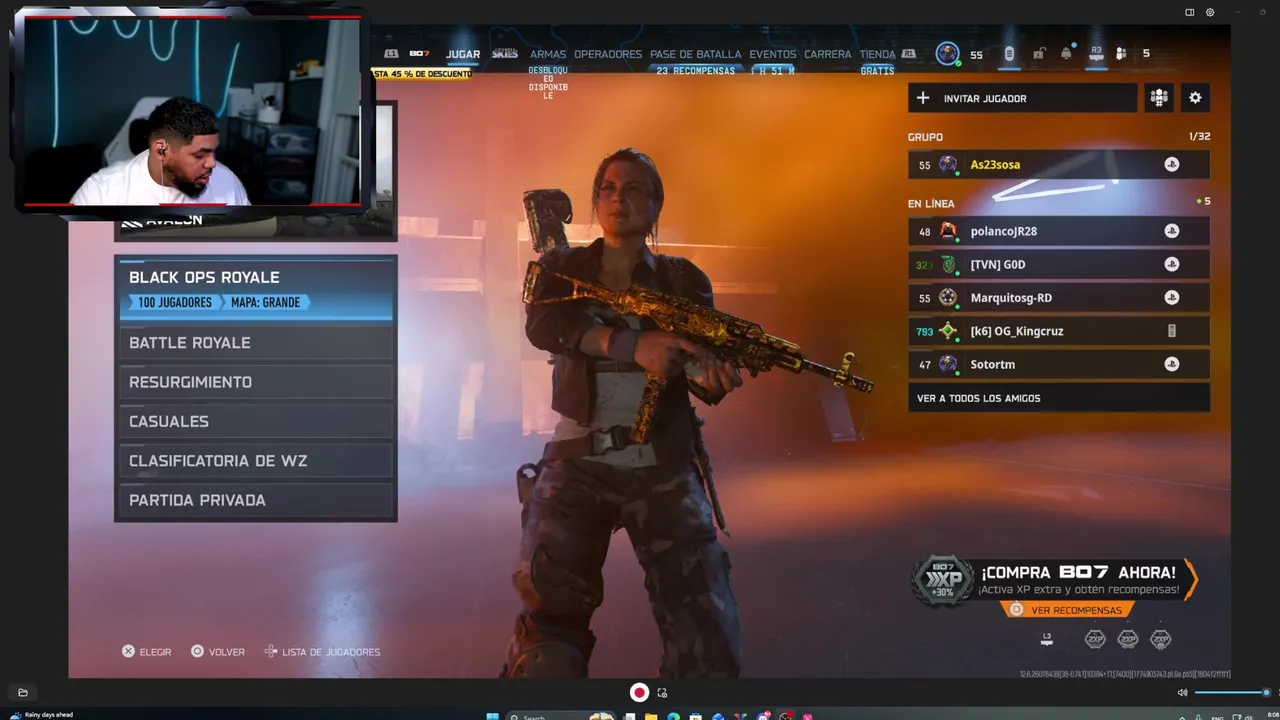Open the TIENDA tab

[878, 54]
